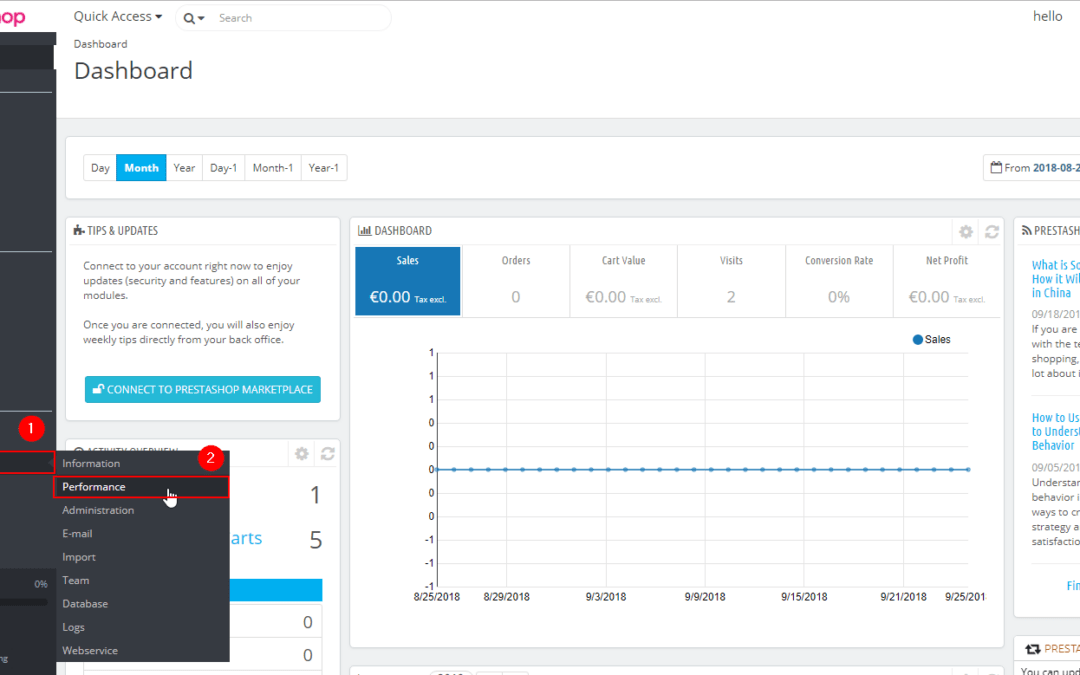Select the Day-1 period tab
1080x675 pixels.
tap(223, 167)
